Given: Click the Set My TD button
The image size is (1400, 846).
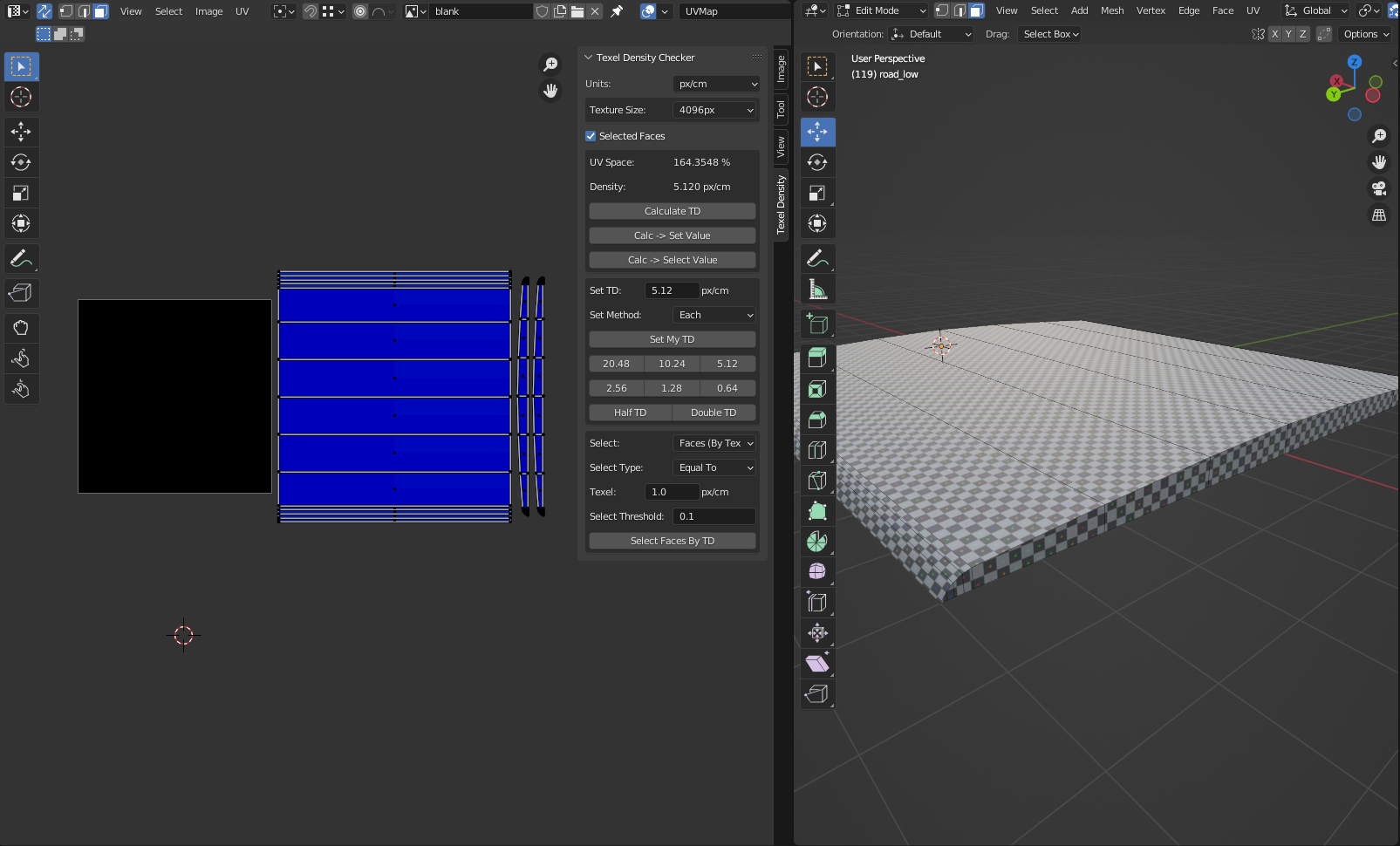Looking at the screenshot, I should (x=673, y=339).
